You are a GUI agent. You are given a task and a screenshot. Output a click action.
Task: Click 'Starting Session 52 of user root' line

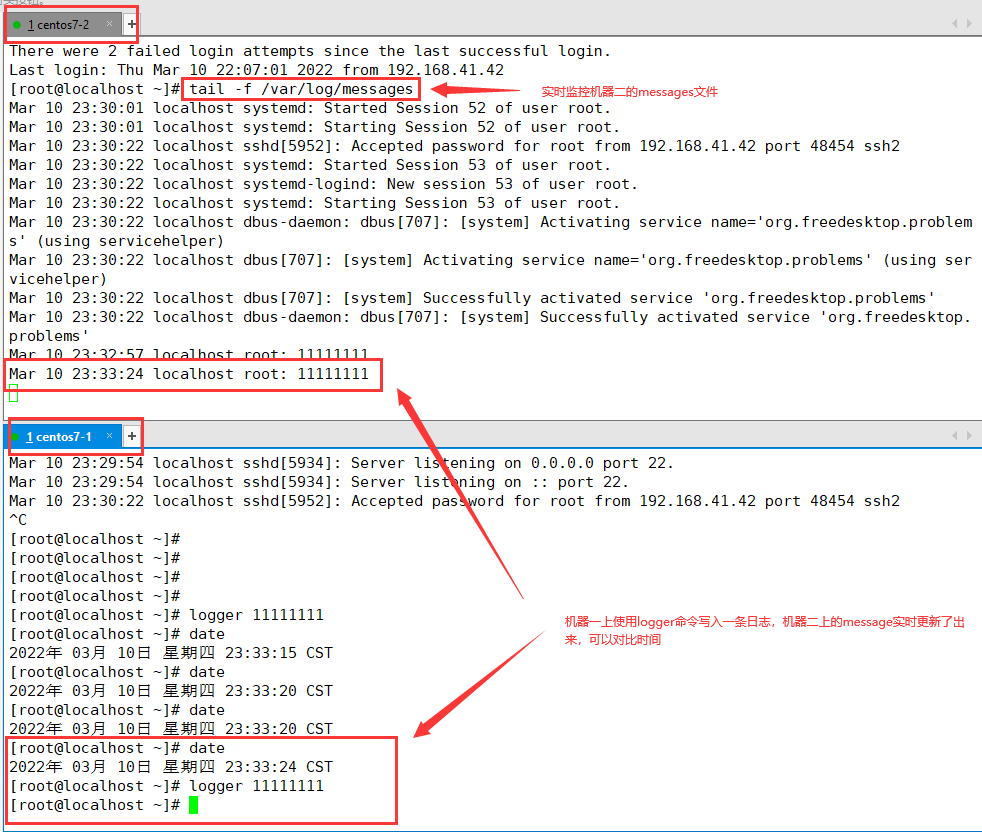click(x=314, y=127)
